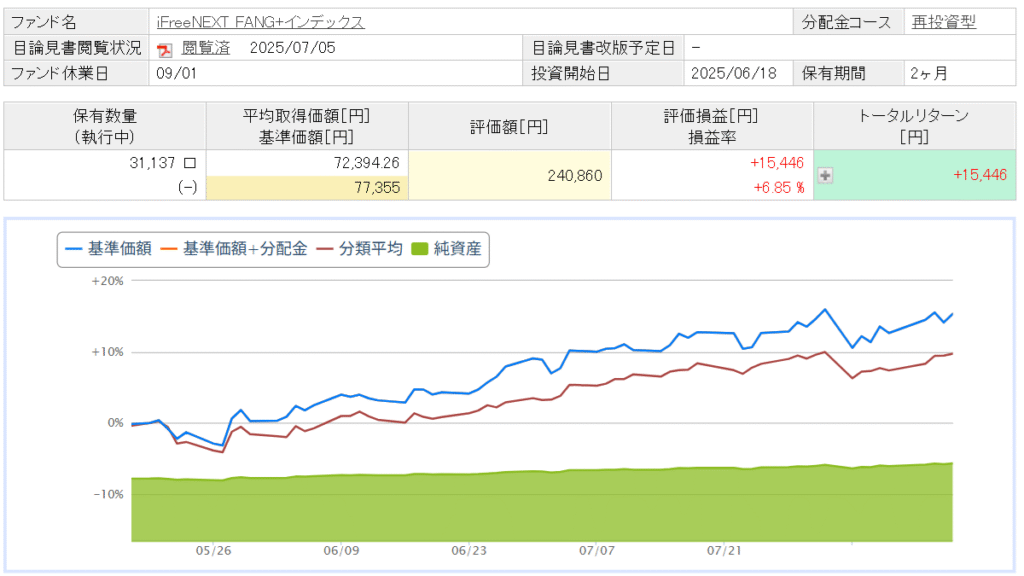The image size is (1024, 576).
Task: Select the fund holiday date 09/01
Action: point(176,74)
